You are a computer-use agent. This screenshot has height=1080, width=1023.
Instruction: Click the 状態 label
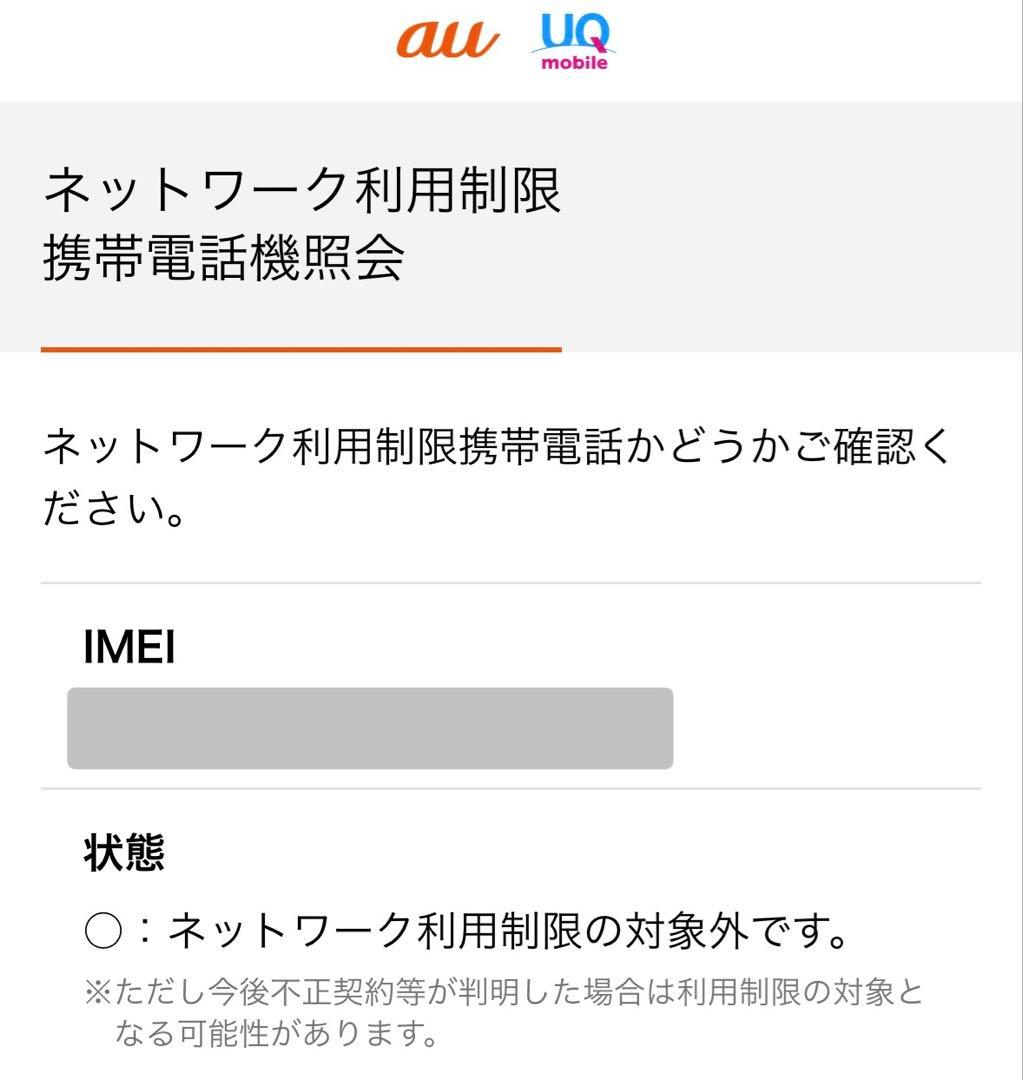point(124,853)
